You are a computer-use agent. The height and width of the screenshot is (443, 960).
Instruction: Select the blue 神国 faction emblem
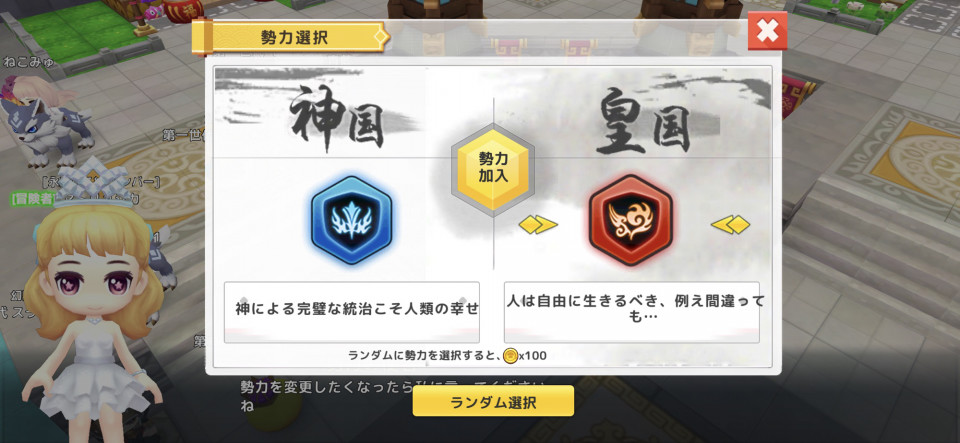351,220
